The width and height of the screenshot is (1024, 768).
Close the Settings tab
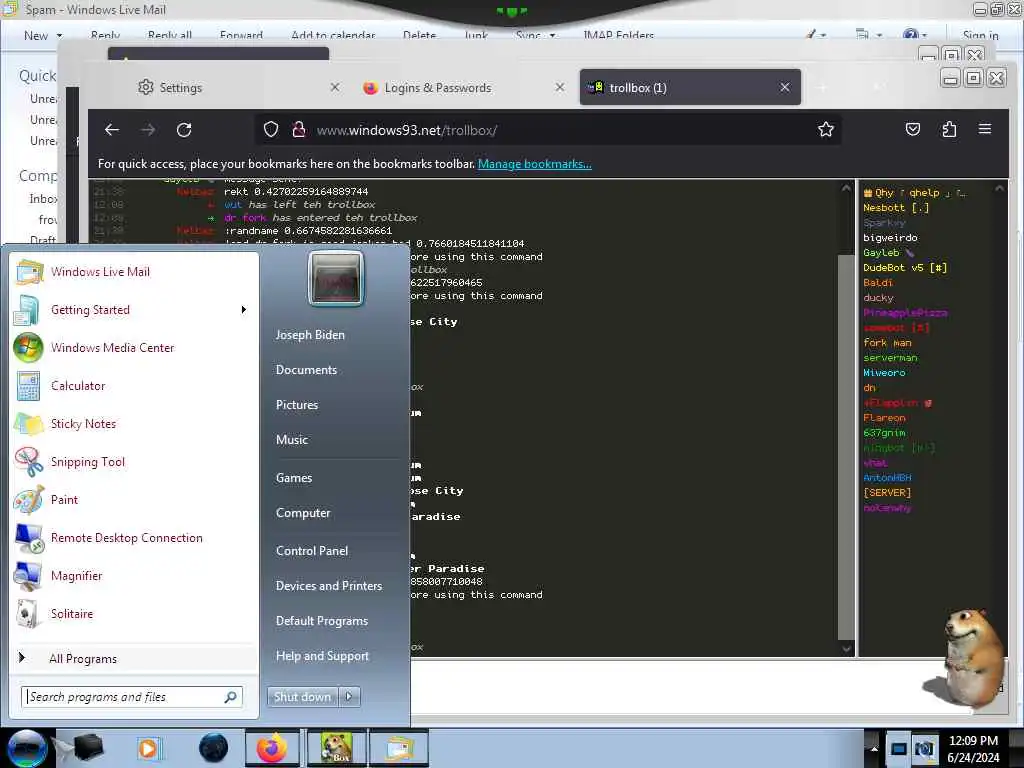(x=335, y=87)
